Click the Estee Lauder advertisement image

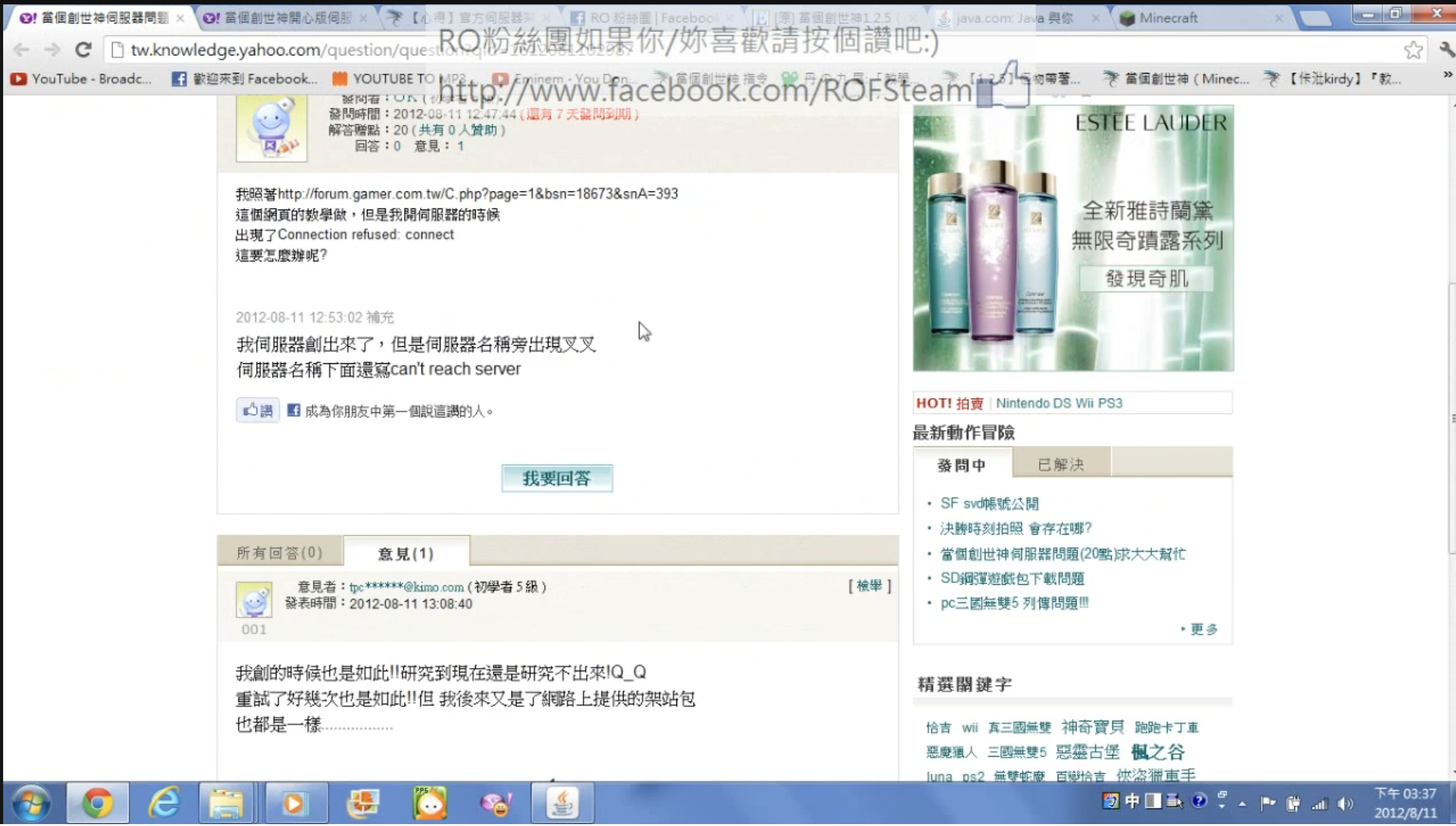(x=1073, y=238)
